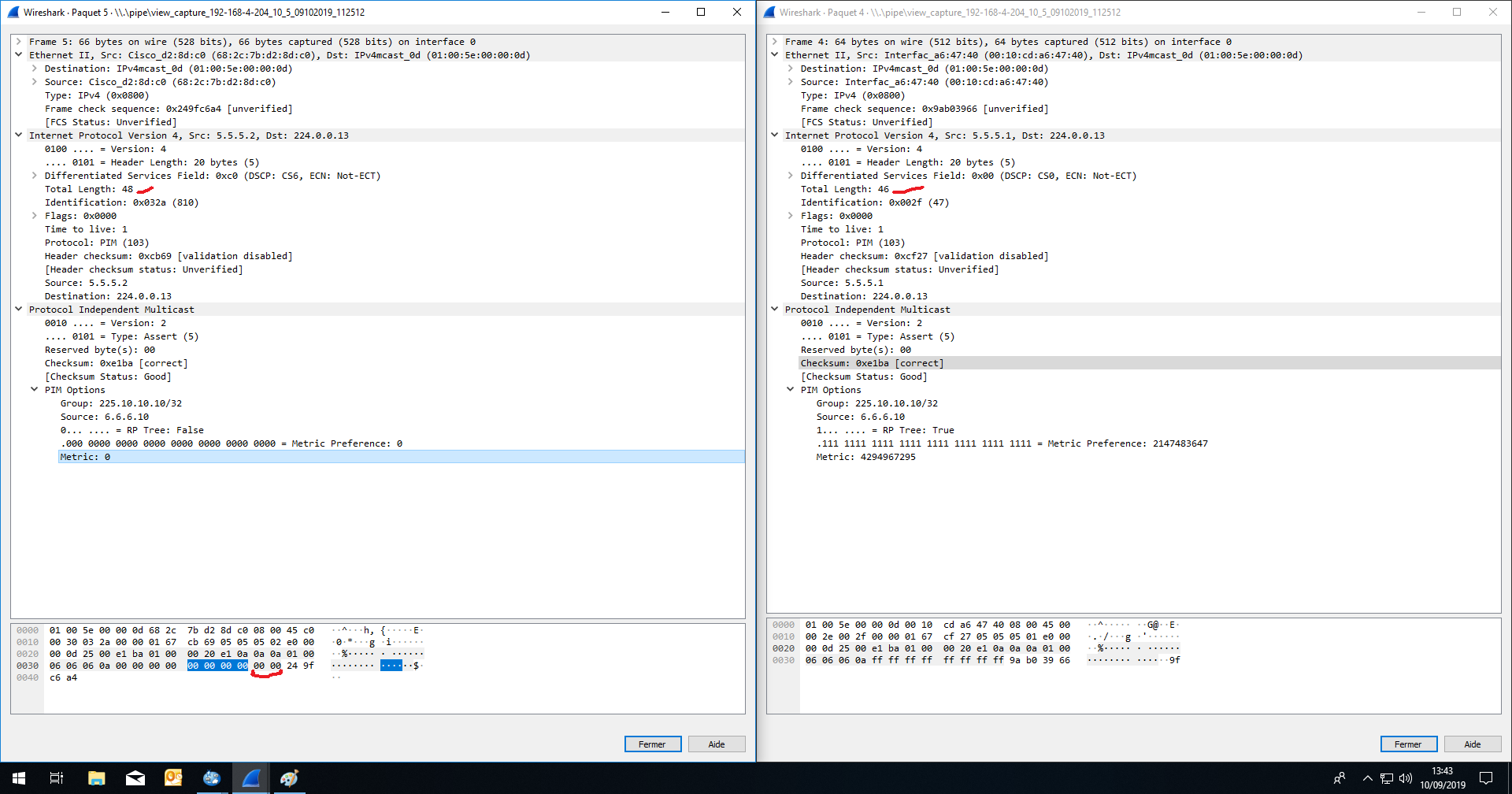Open the paint palette app on the taskbar
1512x794 pixels.
point(289,778)
